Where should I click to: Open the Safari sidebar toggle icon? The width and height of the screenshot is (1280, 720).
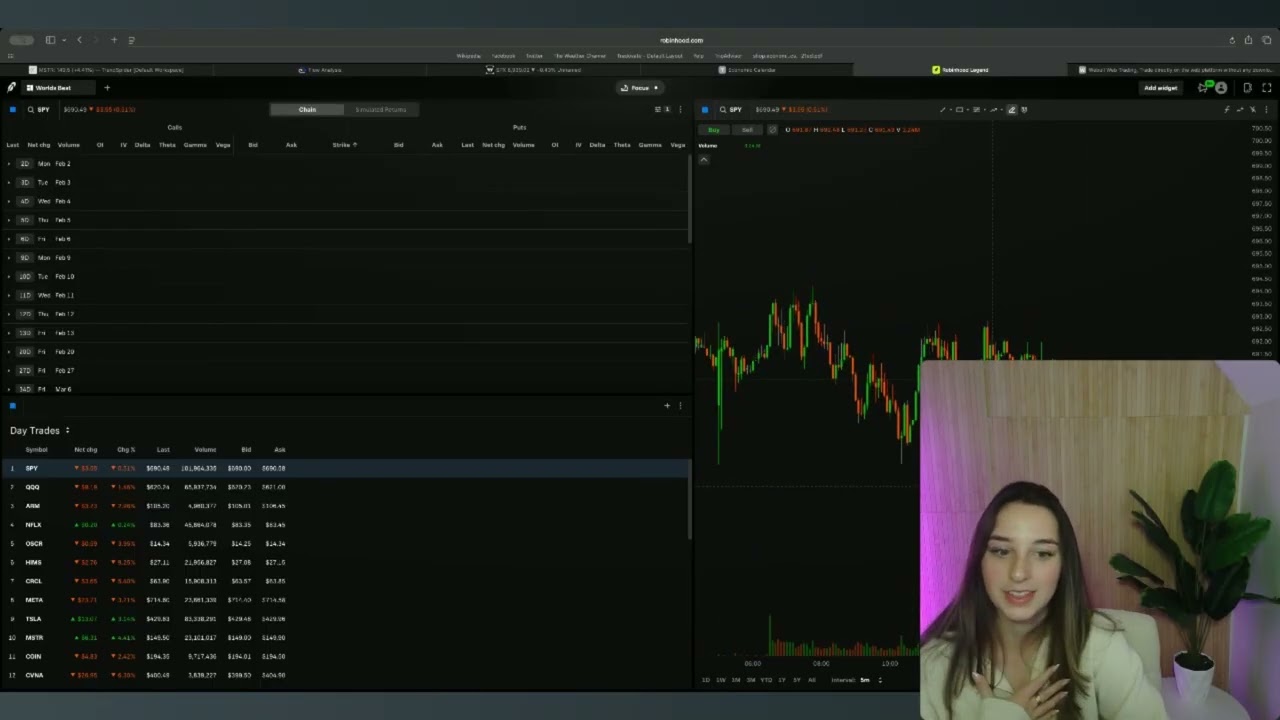[50, 40]
